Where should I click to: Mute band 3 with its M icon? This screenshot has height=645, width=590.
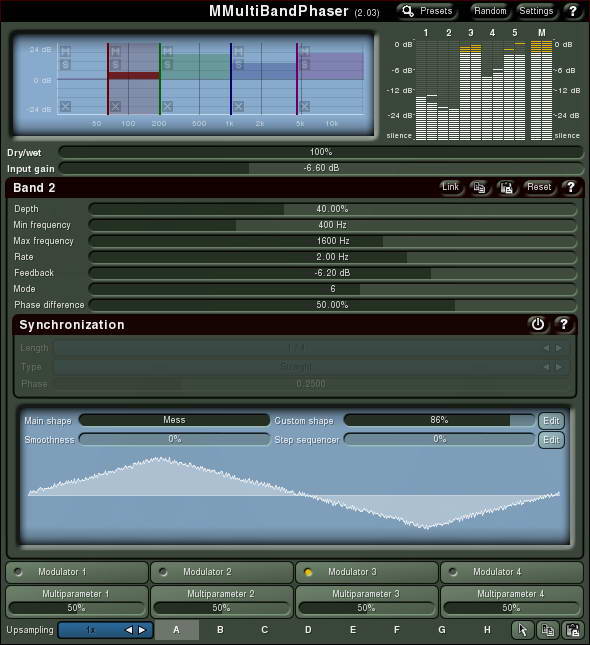pos(167,51)
